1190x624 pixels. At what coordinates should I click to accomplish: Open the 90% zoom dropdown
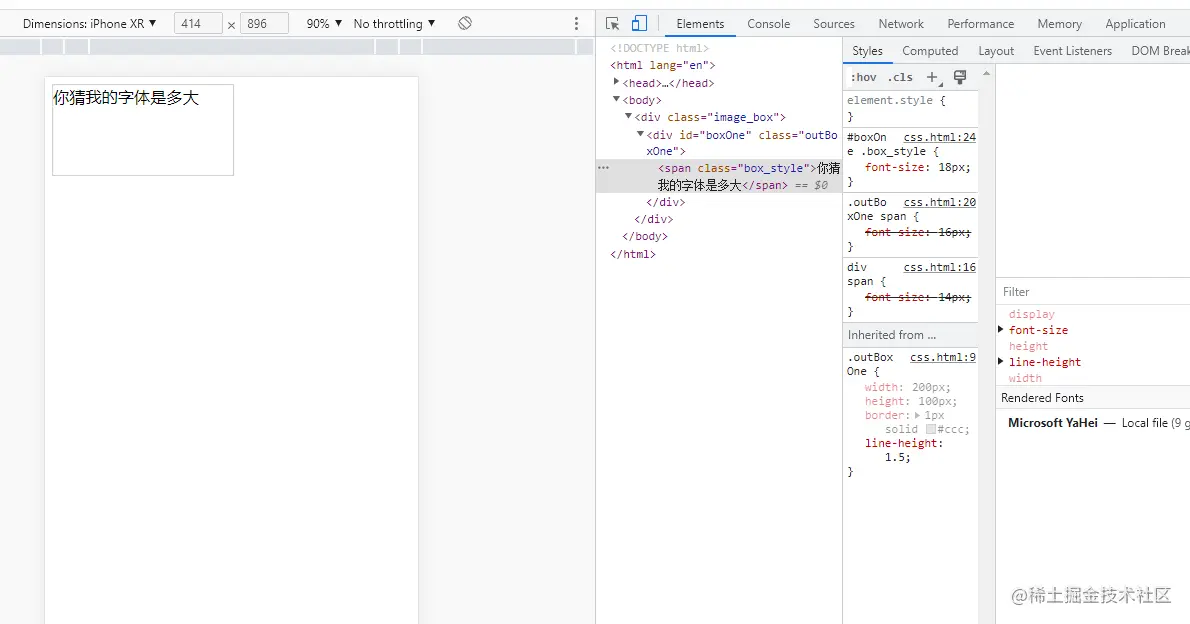pyautogui.click(x=324, y=24)
